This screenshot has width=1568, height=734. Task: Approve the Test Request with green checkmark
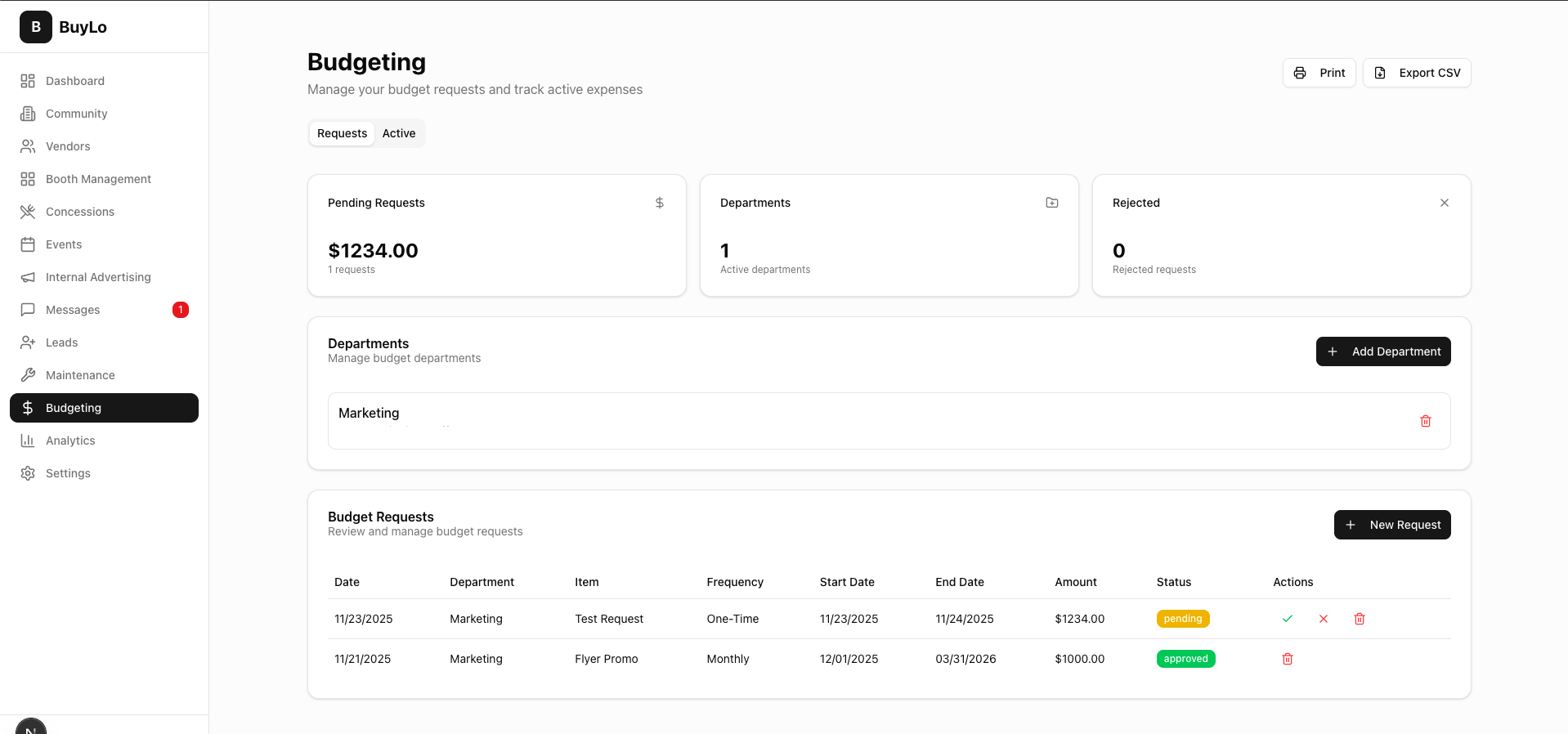click(x=1288, y=619)
